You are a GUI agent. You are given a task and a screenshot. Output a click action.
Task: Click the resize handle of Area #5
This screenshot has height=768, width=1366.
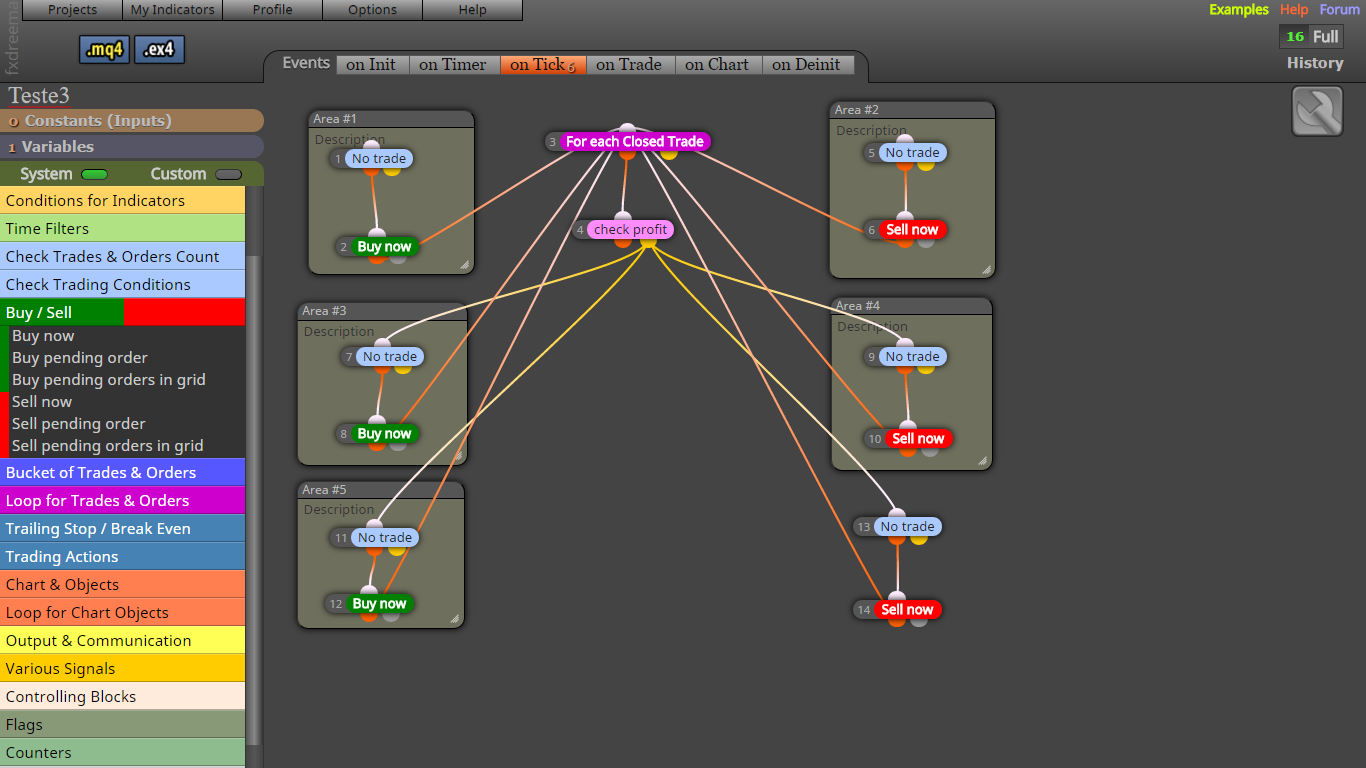(455, 619)
